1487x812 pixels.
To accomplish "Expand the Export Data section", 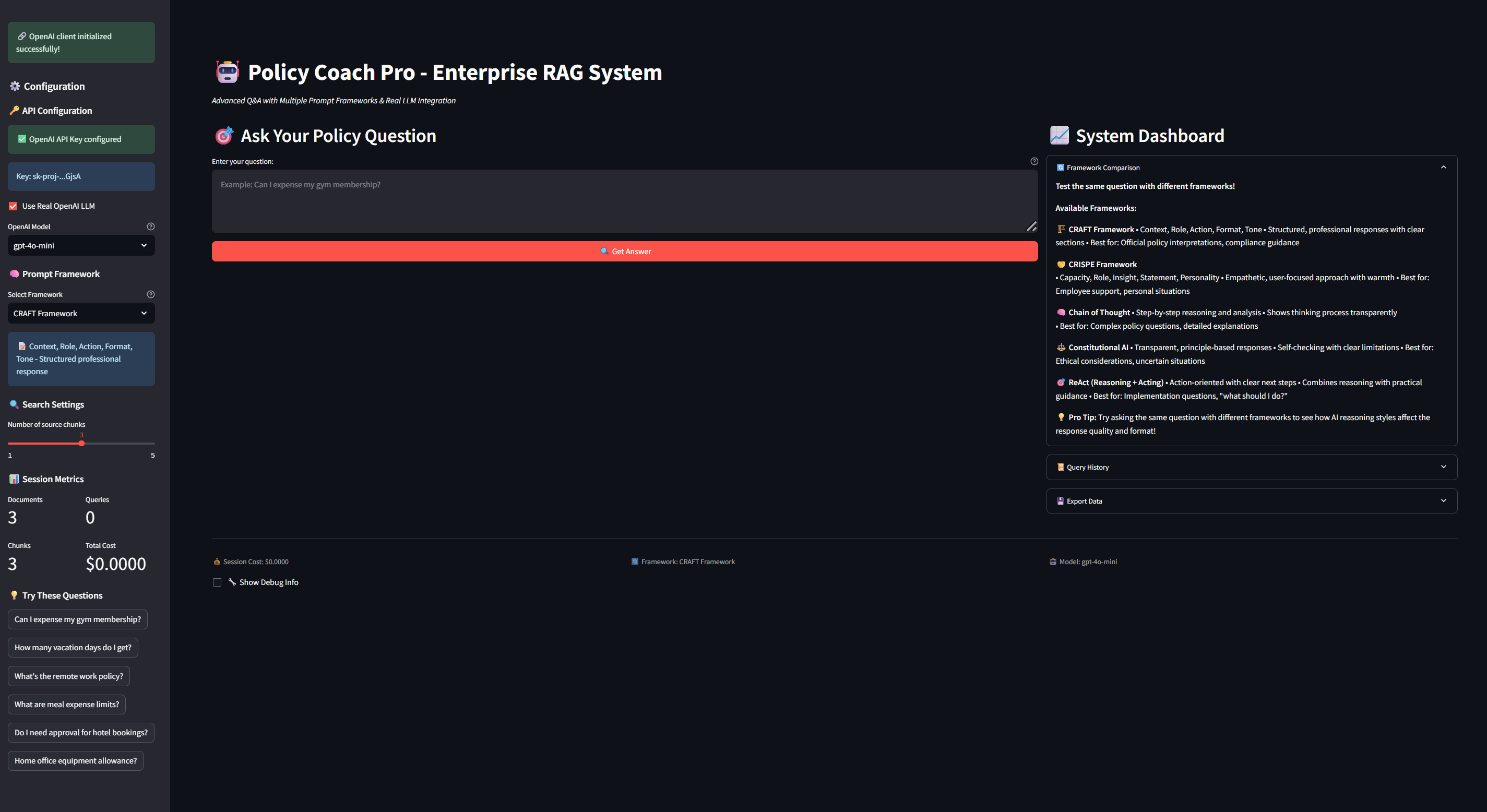I will click(x=1252, y=501).
